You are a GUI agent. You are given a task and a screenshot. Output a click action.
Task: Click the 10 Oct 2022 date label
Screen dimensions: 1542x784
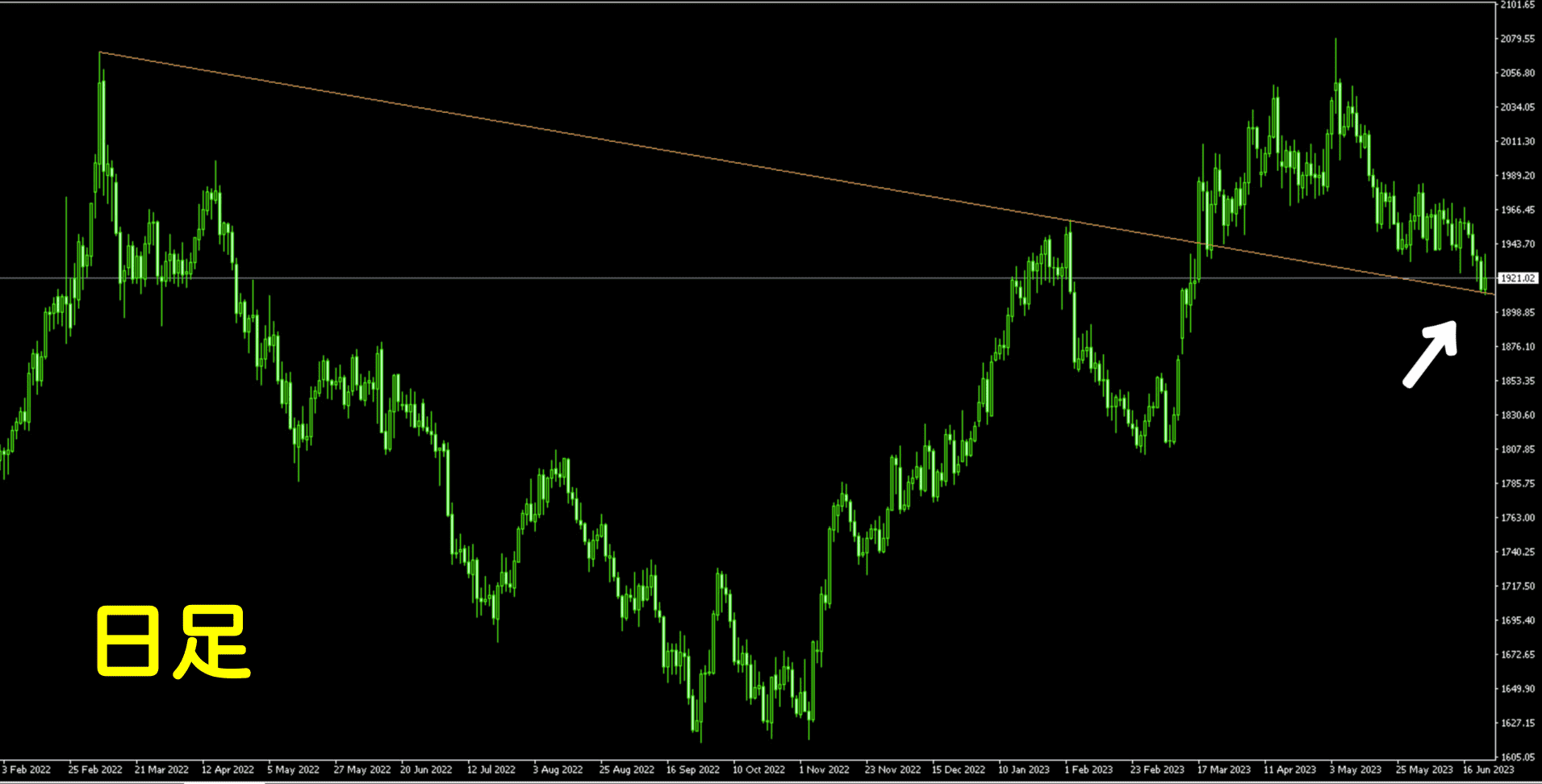[x=758, y=769]
